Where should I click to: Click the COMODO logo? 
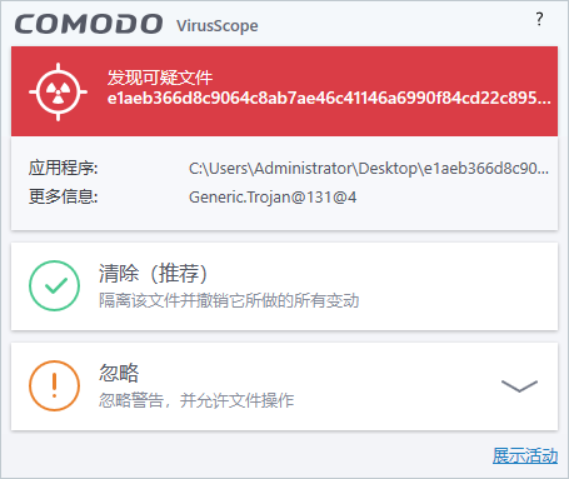click(x=89, y=24)
